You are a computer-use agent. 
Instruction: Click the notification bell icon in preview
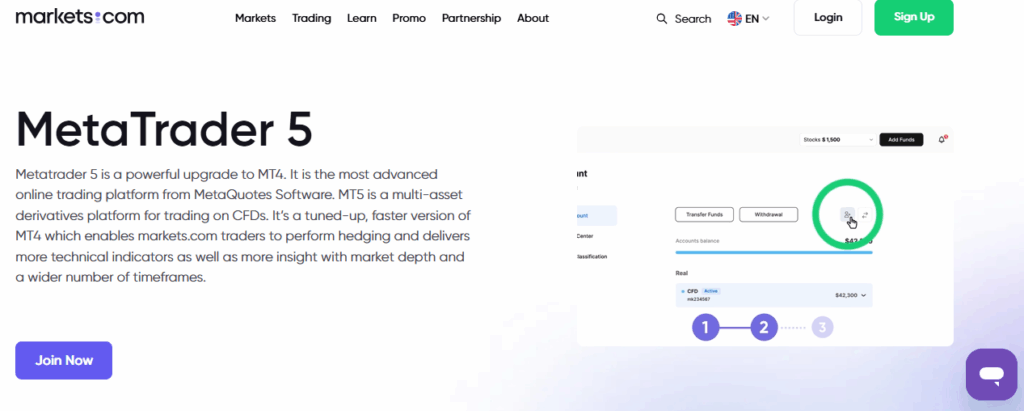pyautogui.click(x=942, y=139)
